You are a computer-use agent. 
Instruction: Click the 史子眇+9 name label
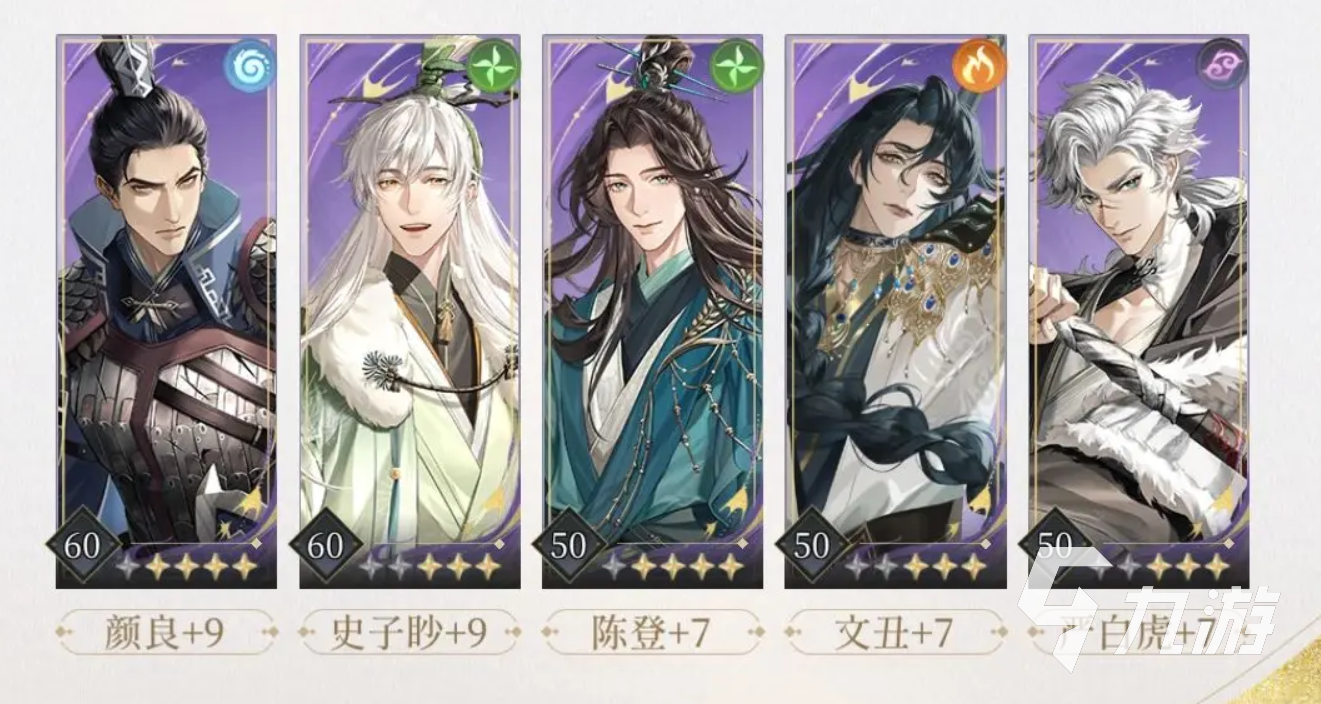(409, 633)
